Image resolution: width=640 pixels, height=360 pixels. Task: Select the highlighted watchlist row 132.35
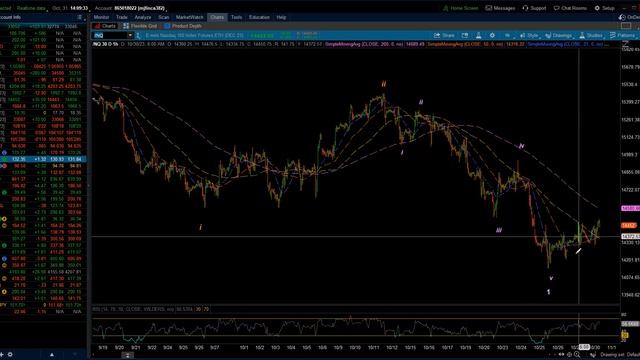pyautogui.click(x=43, y=159)
